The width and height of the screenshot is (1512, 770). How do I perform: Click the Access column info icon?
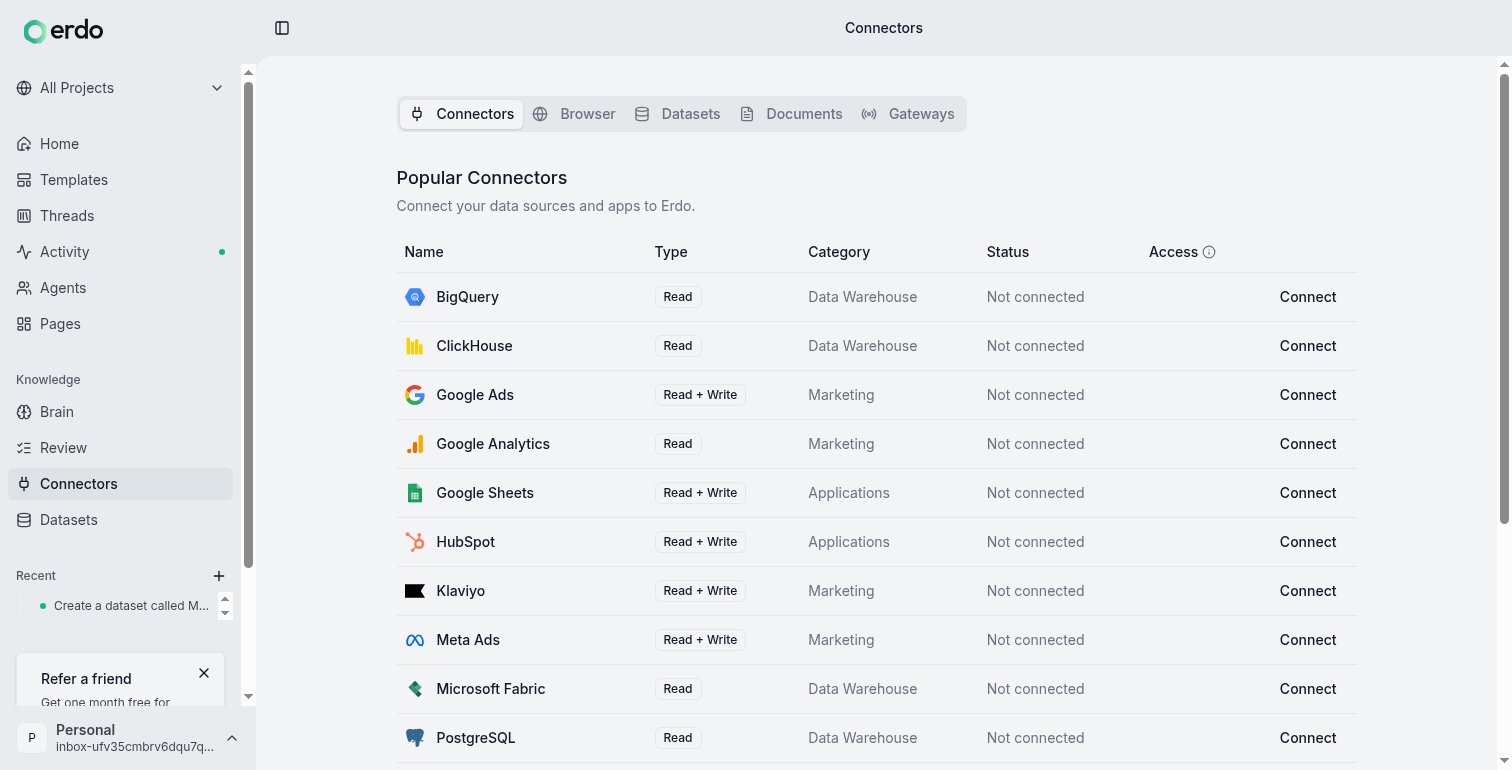coord(1209,252)
